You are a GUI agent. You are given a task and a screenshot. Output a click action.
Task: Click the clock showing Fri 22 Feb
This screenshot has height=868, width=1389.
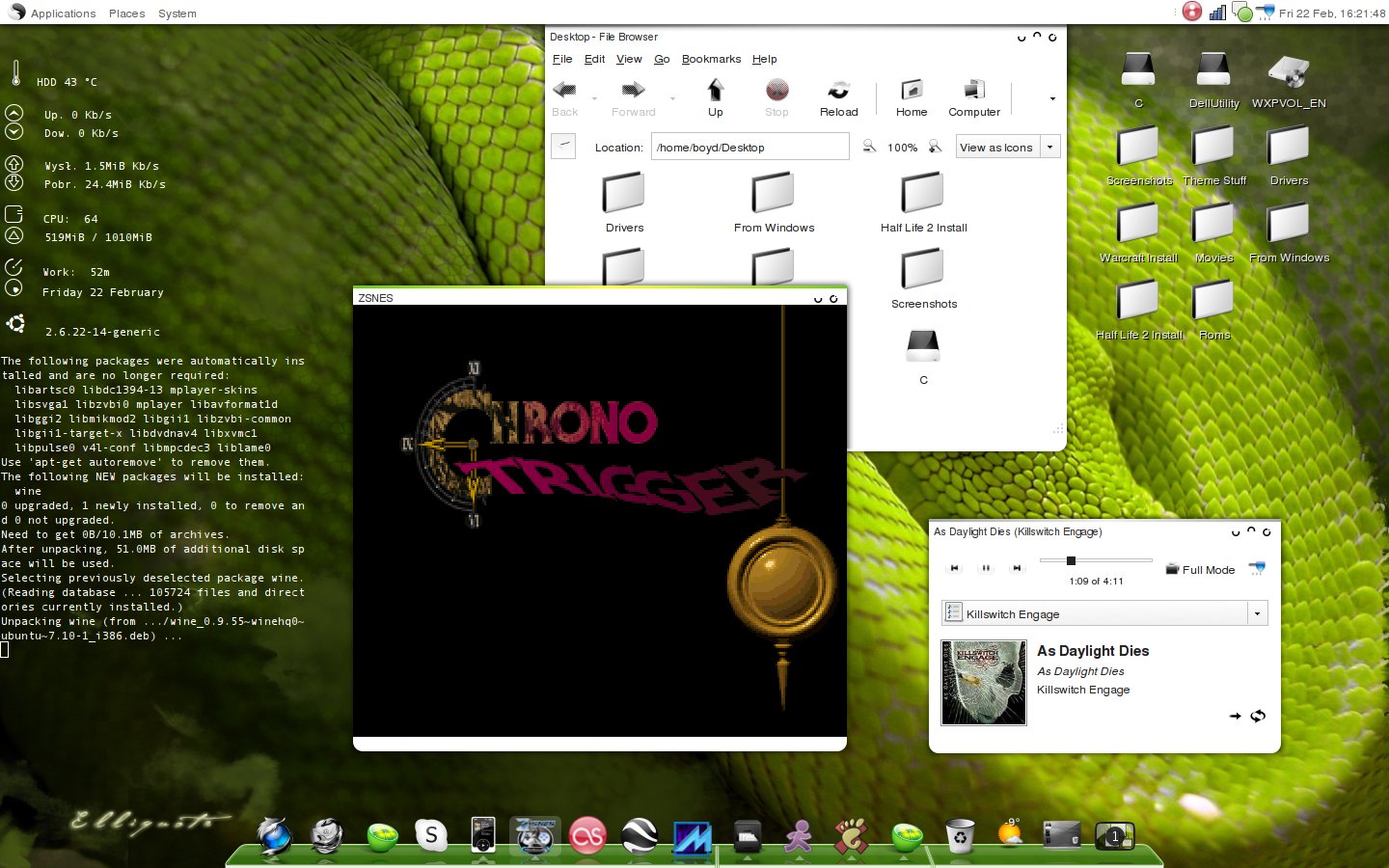click(x=1331, y=14)
